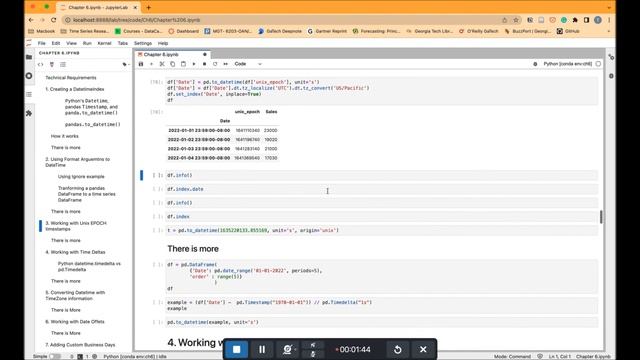Select the df.index.date code cell
This screenshot has width=640, height=360.
(381, 189)
